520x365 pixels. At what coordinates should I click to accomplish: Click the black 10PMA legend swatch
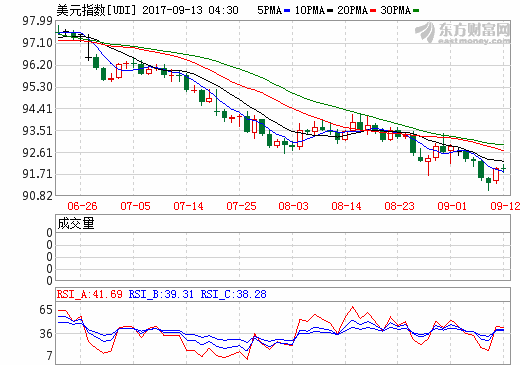[x=330, y=11]
